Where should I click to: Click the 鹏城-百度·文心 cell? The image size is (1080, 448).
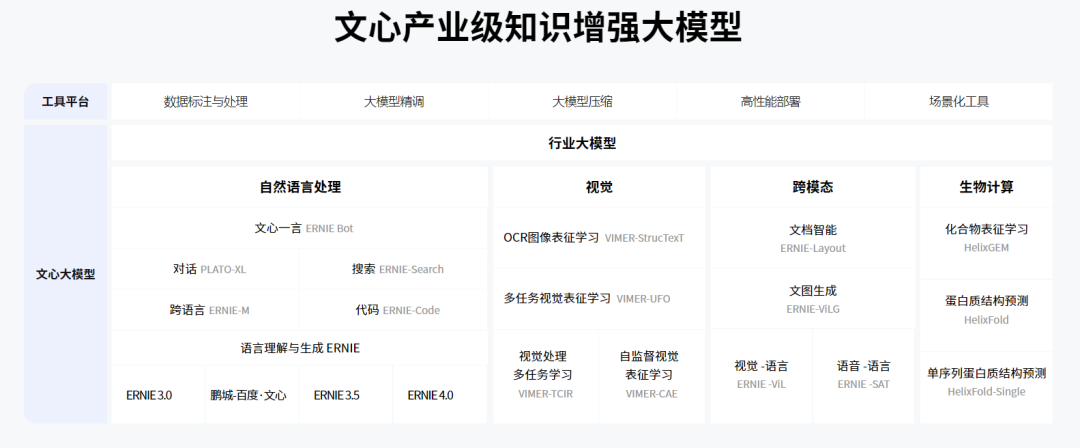[252, 395]
